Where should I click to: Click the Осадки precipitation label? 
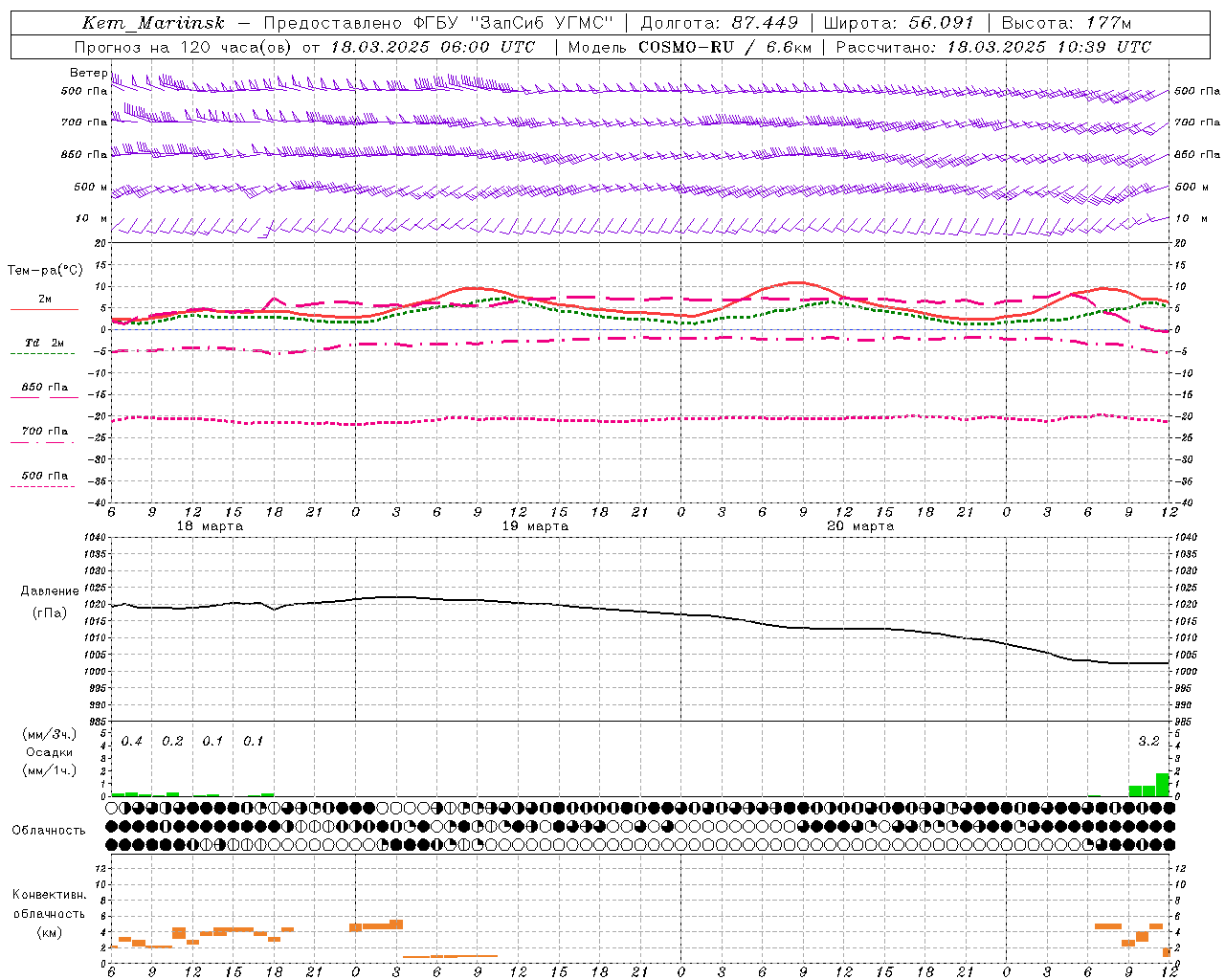pyautogui.click(x=50, y=752)
